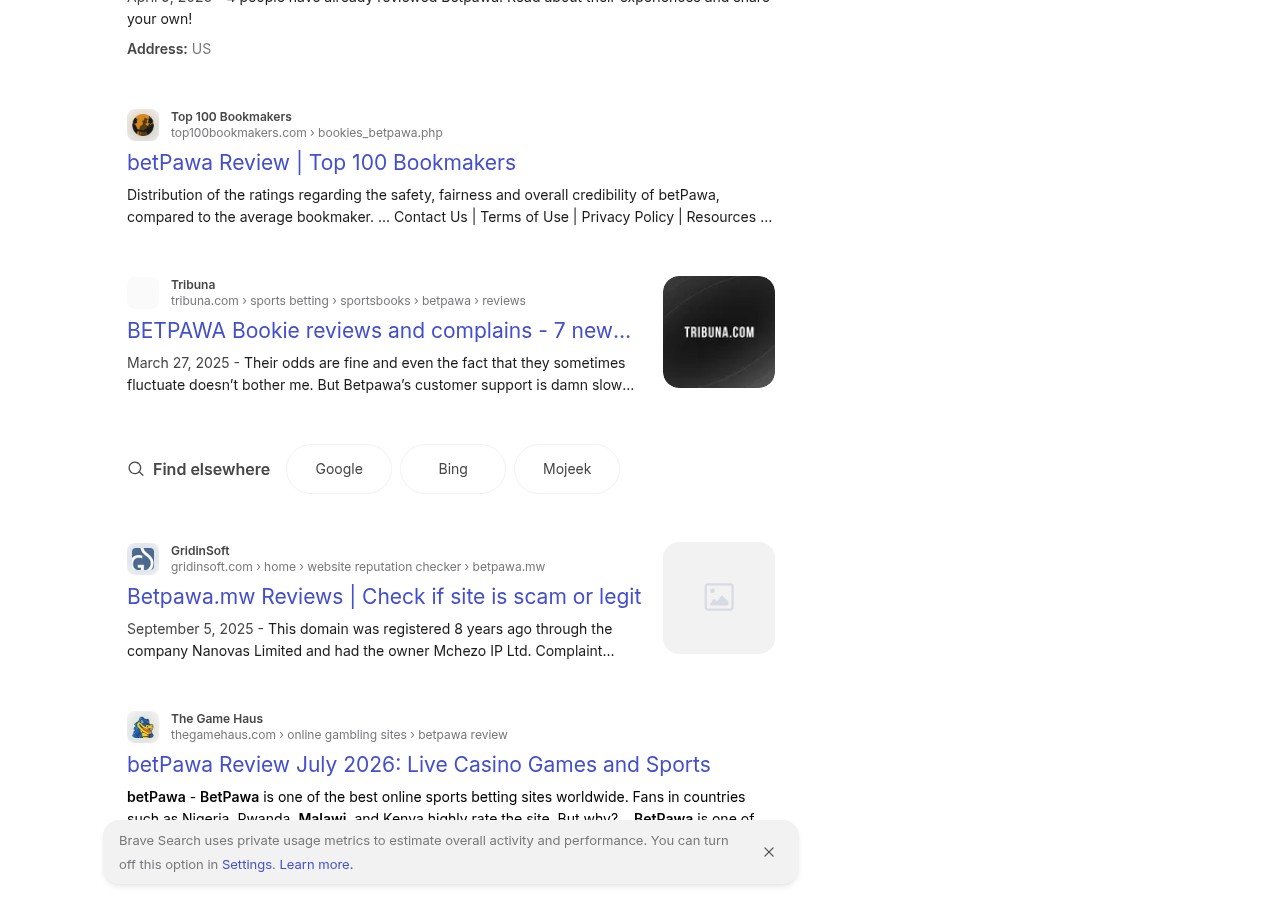Open betPawa Review Top 100 Bookmakers result
This screenshot has height=900, width=1280.
pos(321,162)
